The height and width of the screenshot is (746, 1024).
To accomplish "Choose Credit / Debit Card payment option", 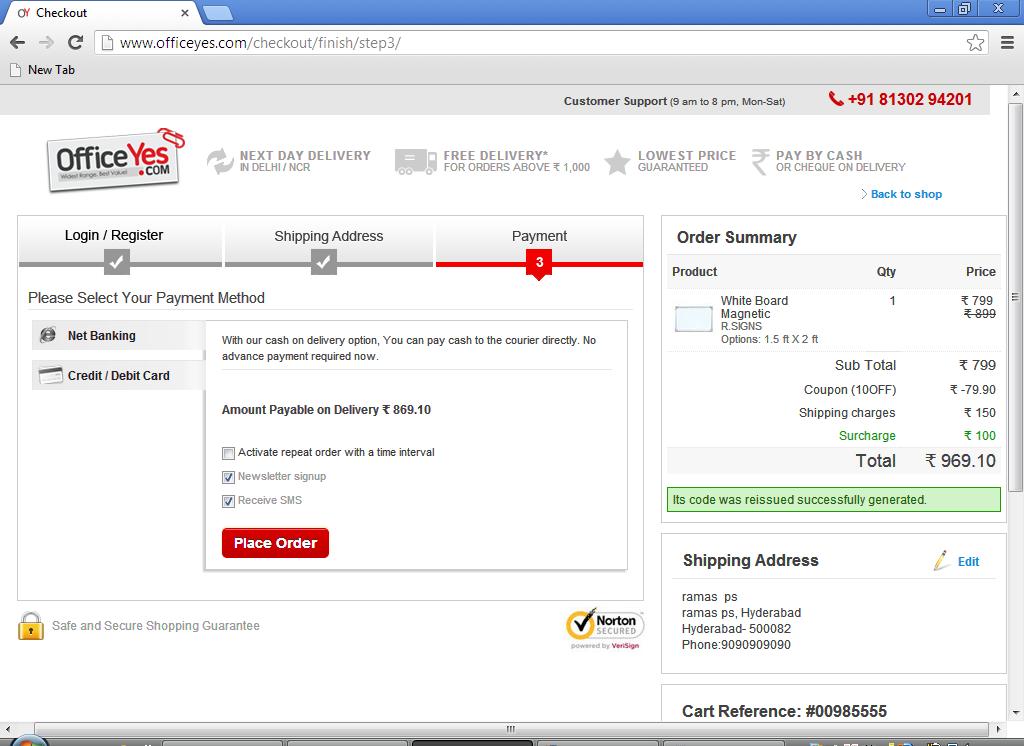I will [x=118, y=376].
